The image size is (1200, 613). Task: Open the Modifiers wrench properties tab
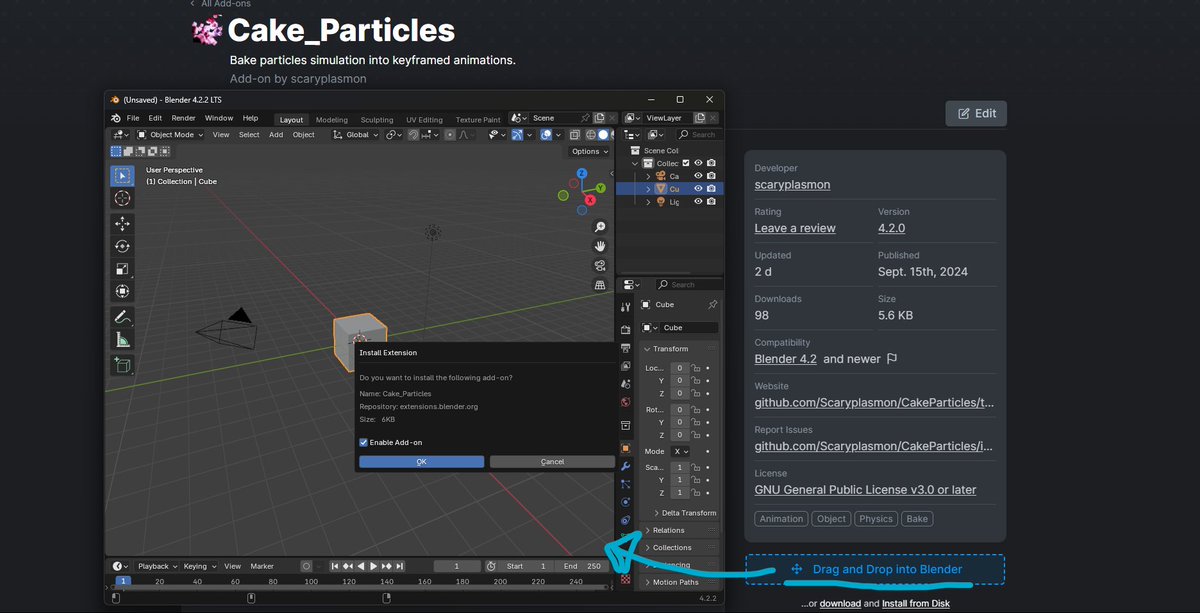tap(626, 466)
